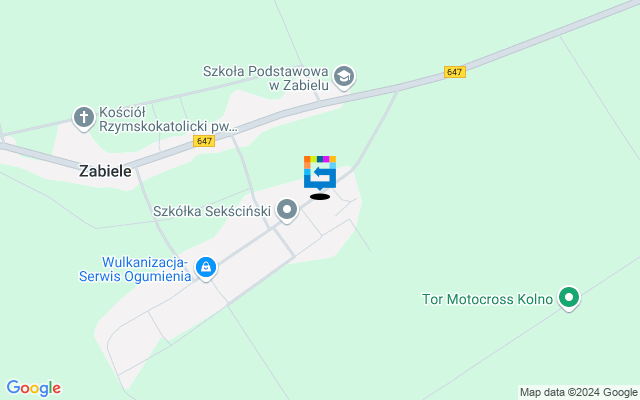
Task: Open the Google logo link
Action: coord(34,388)
